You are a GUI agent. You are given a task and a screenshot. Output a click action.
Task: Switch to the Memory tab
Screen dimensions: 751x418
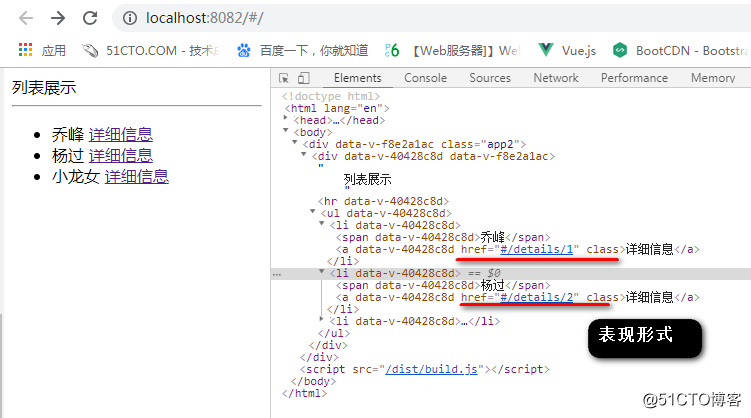tap(713, 78)
